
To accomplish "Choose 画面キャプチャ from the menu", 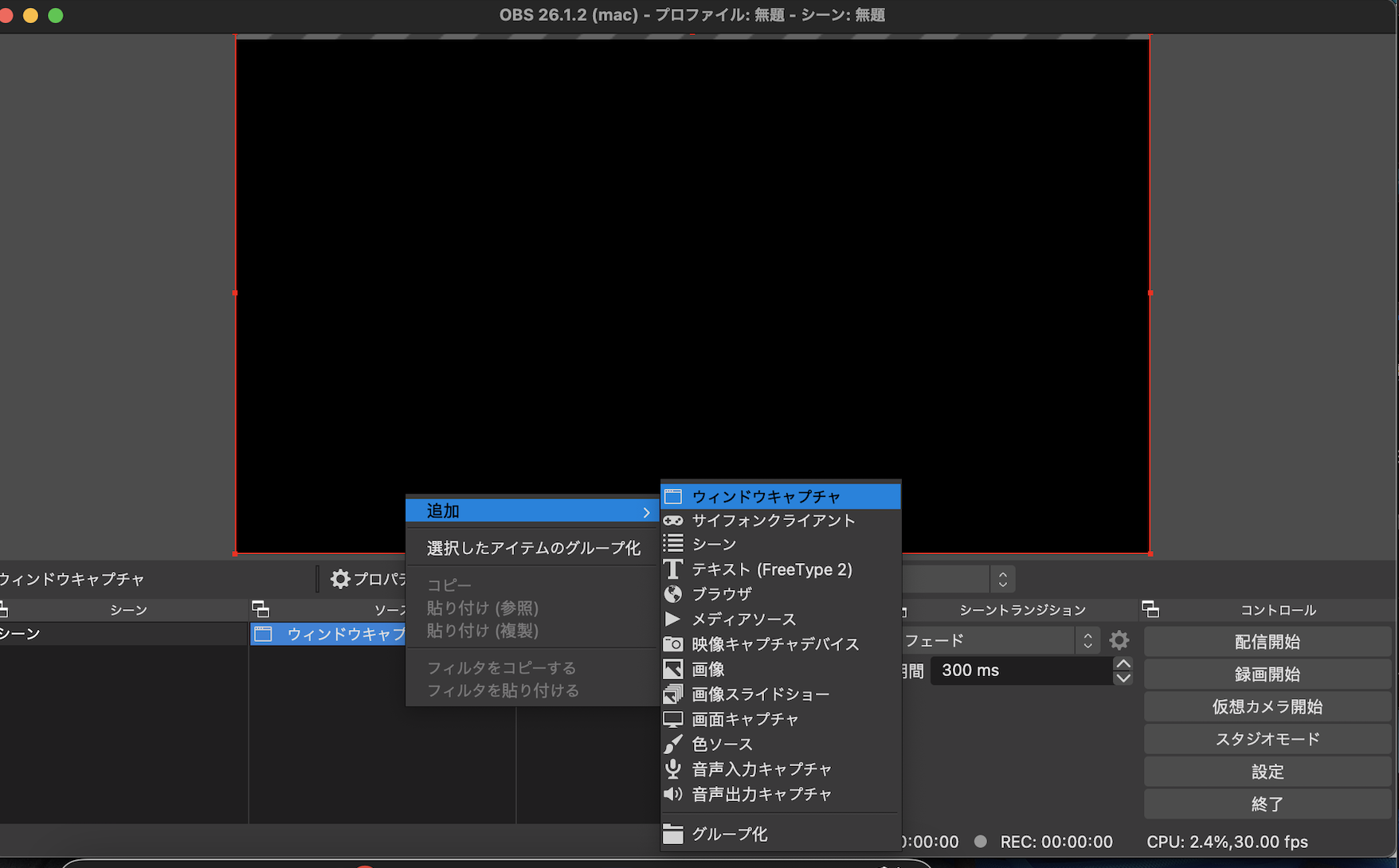I will click(x=743, y=718).
